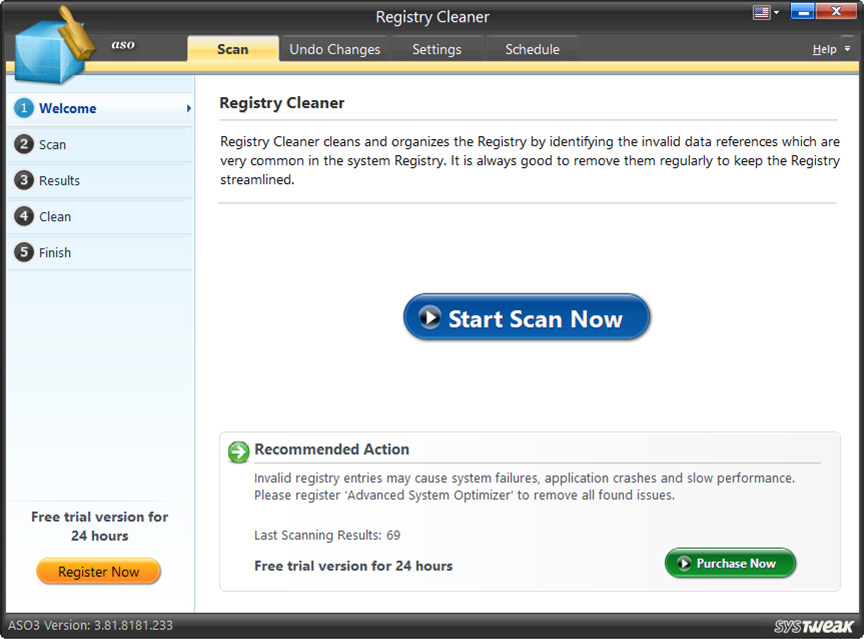Open the Help dropdown menu
The image size is (864, 639).
(x=826, y=48)
